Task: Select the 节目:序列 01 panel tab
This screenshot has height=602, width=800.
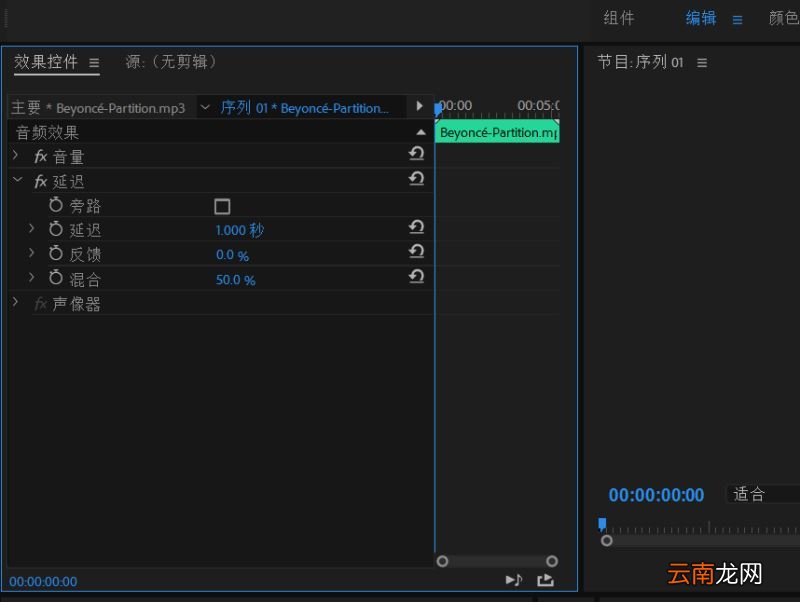Action: click(x=640, y=62)
